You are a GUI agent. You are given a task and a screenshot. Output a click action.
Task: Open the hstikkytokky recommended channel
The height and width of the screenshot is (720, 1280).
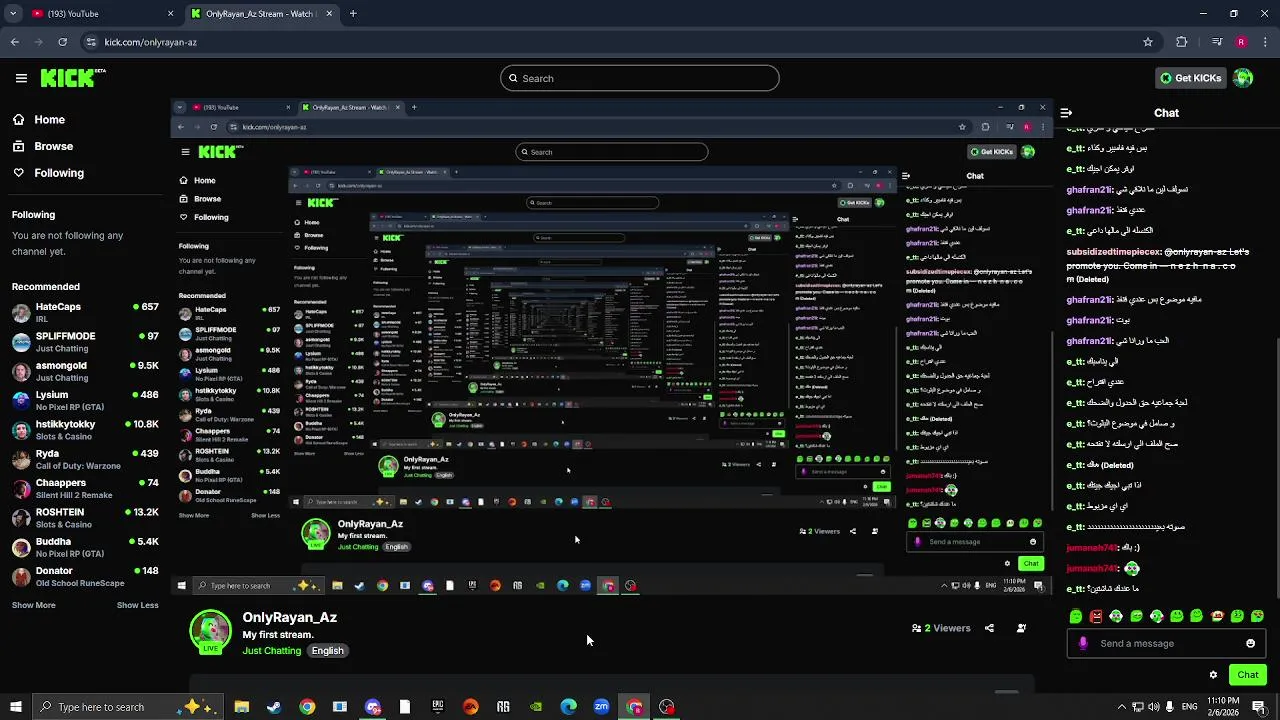coord(85,429)
